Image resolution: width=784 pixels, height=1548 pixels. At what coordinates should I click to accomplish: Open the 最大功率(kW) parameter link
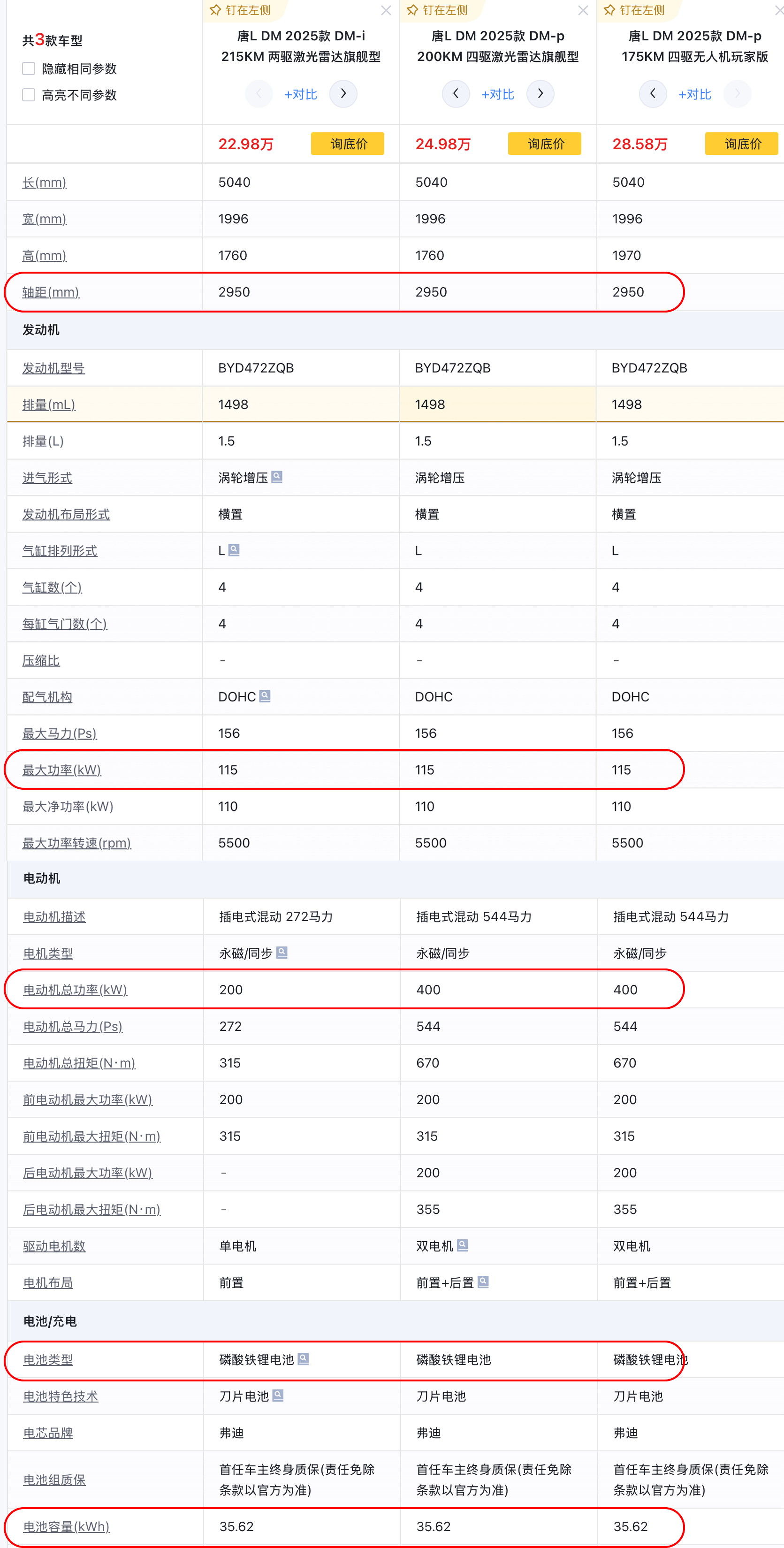point(62,770)
